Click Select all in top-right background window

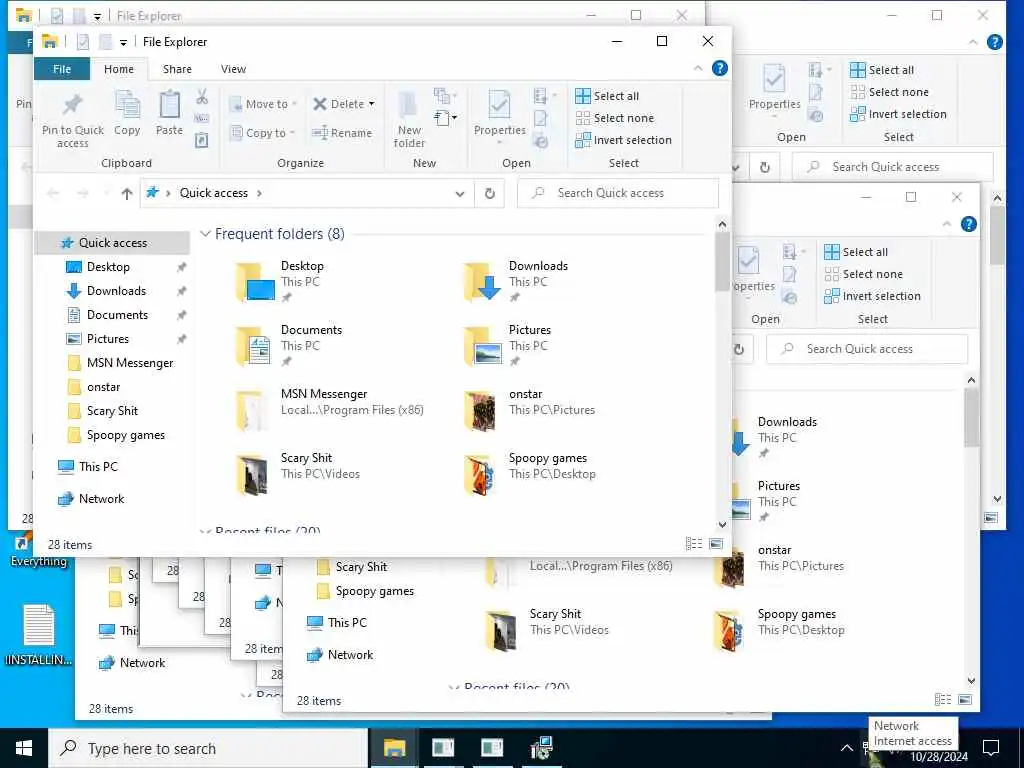click(882, 70)
